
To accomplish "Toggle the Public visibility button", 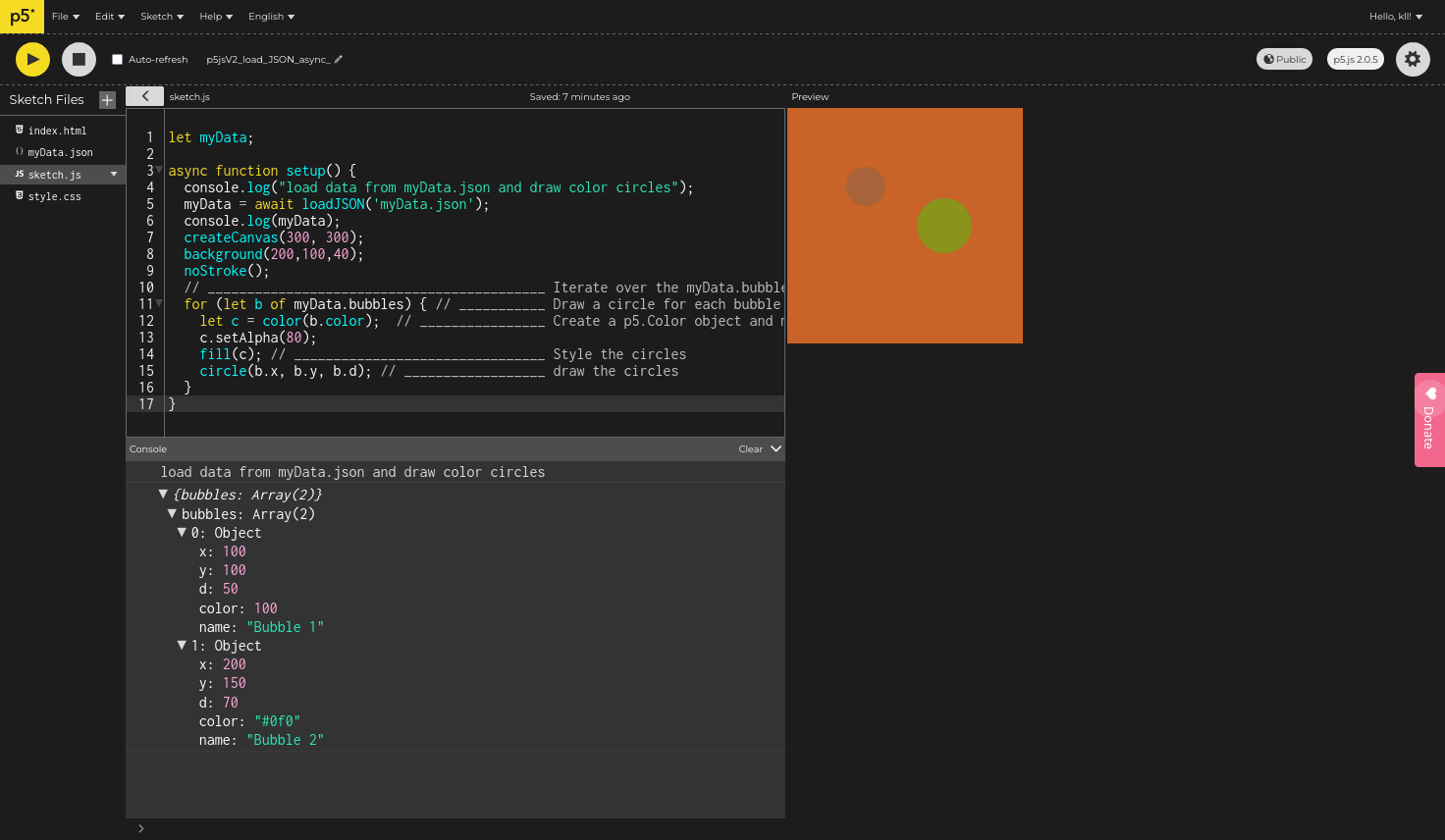I will 1284,60.
